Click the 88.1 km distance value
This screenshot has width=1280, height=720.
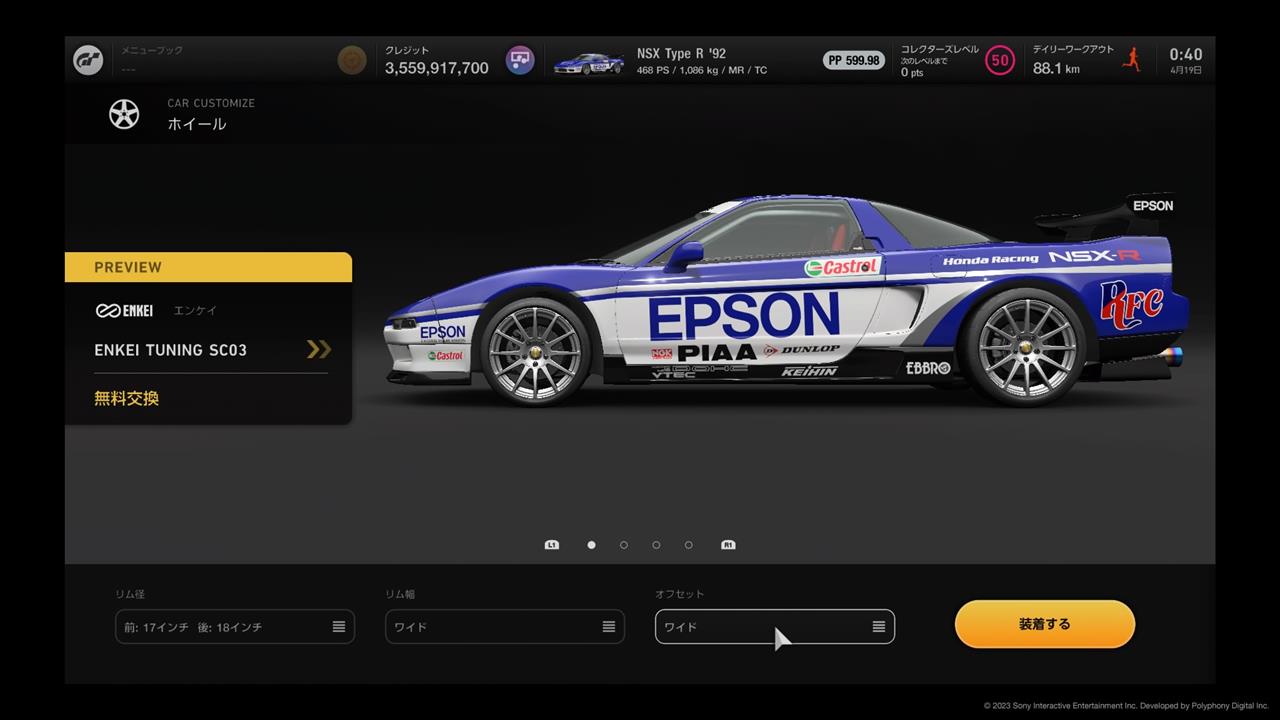click(1056, 69)
